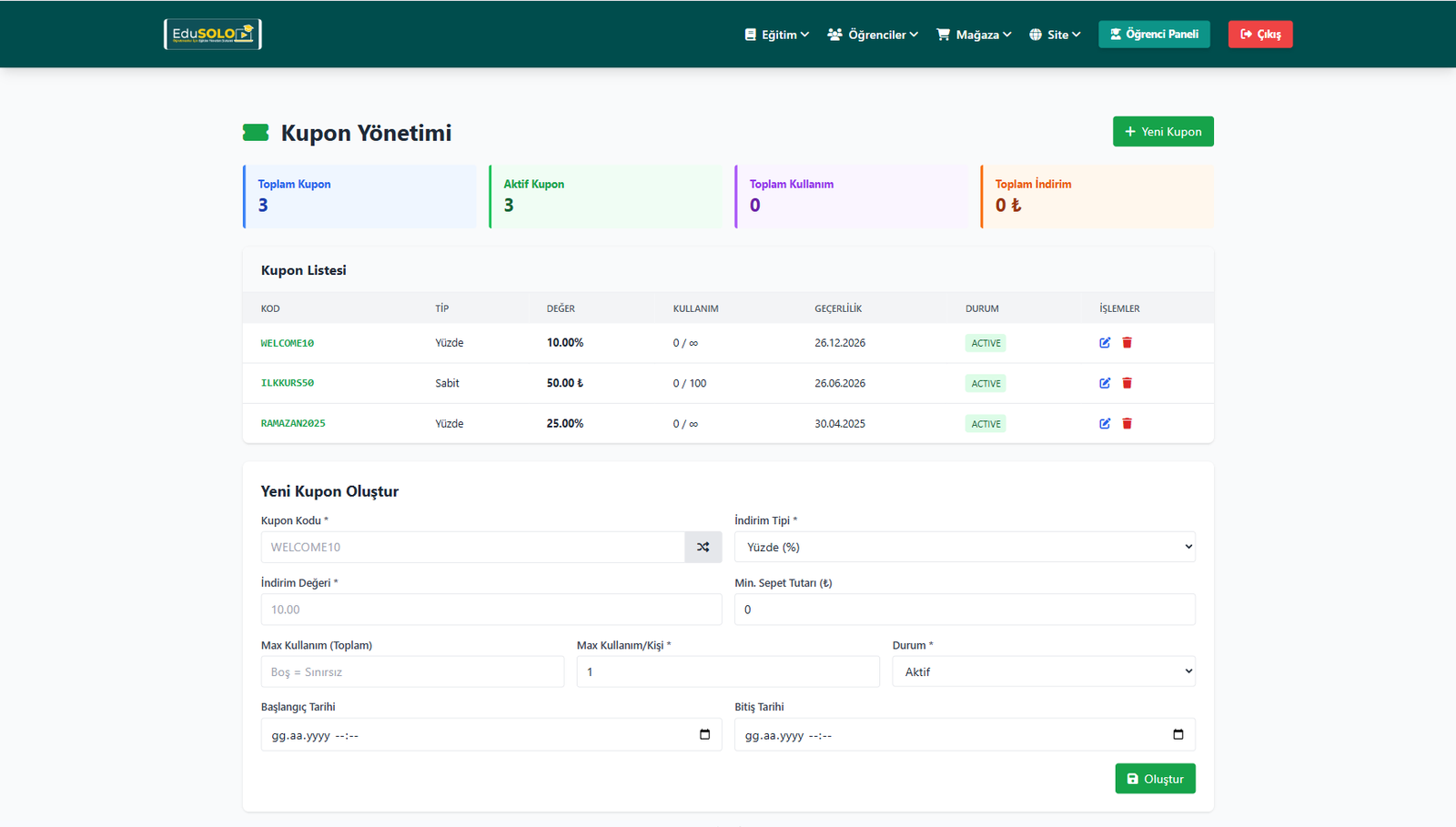Click edit icon for ILKKURS50 coupon
The image size is (1456, 827).
(1105, 383)
